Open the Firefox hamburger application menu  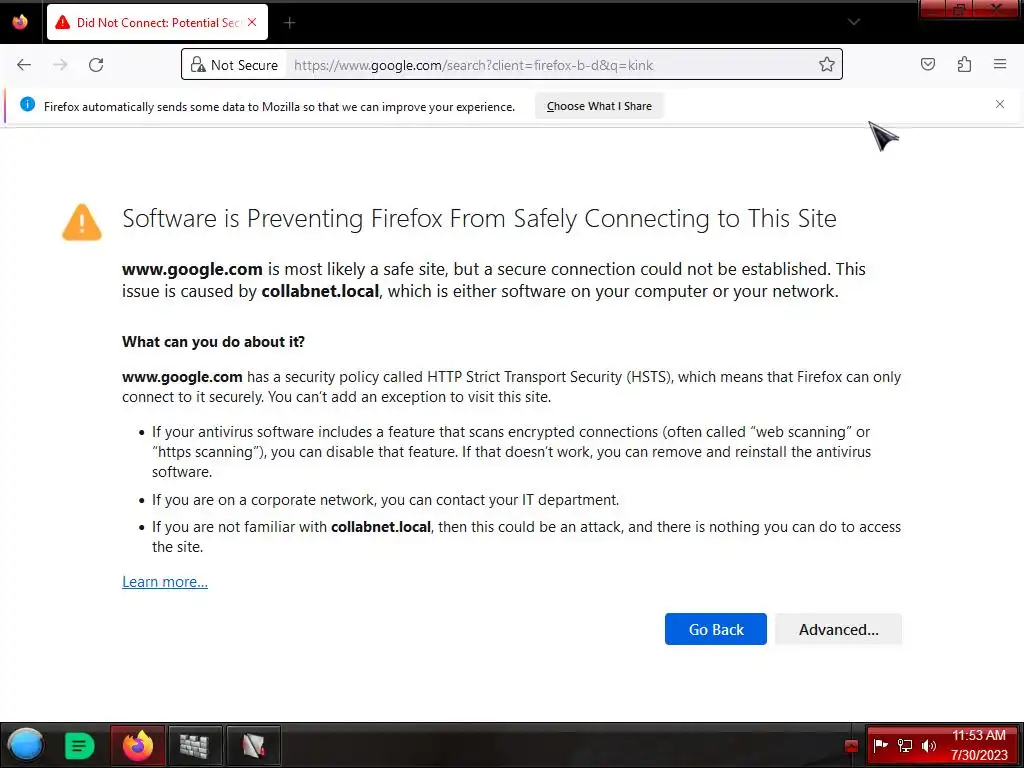pyautogui.click(x=1000, y=64)
